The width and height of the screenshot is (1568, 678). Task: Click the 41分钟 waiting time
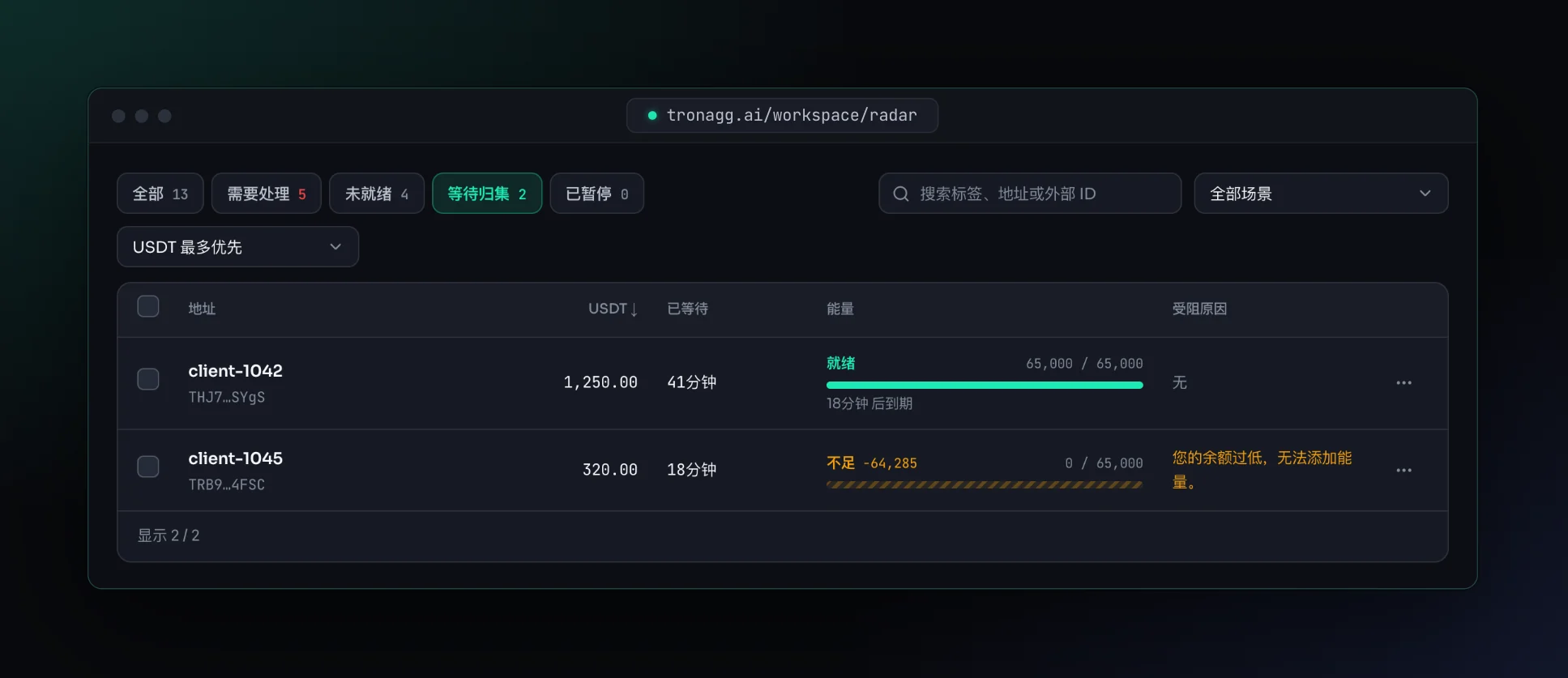pyautogui.click(x=691, y=382)
